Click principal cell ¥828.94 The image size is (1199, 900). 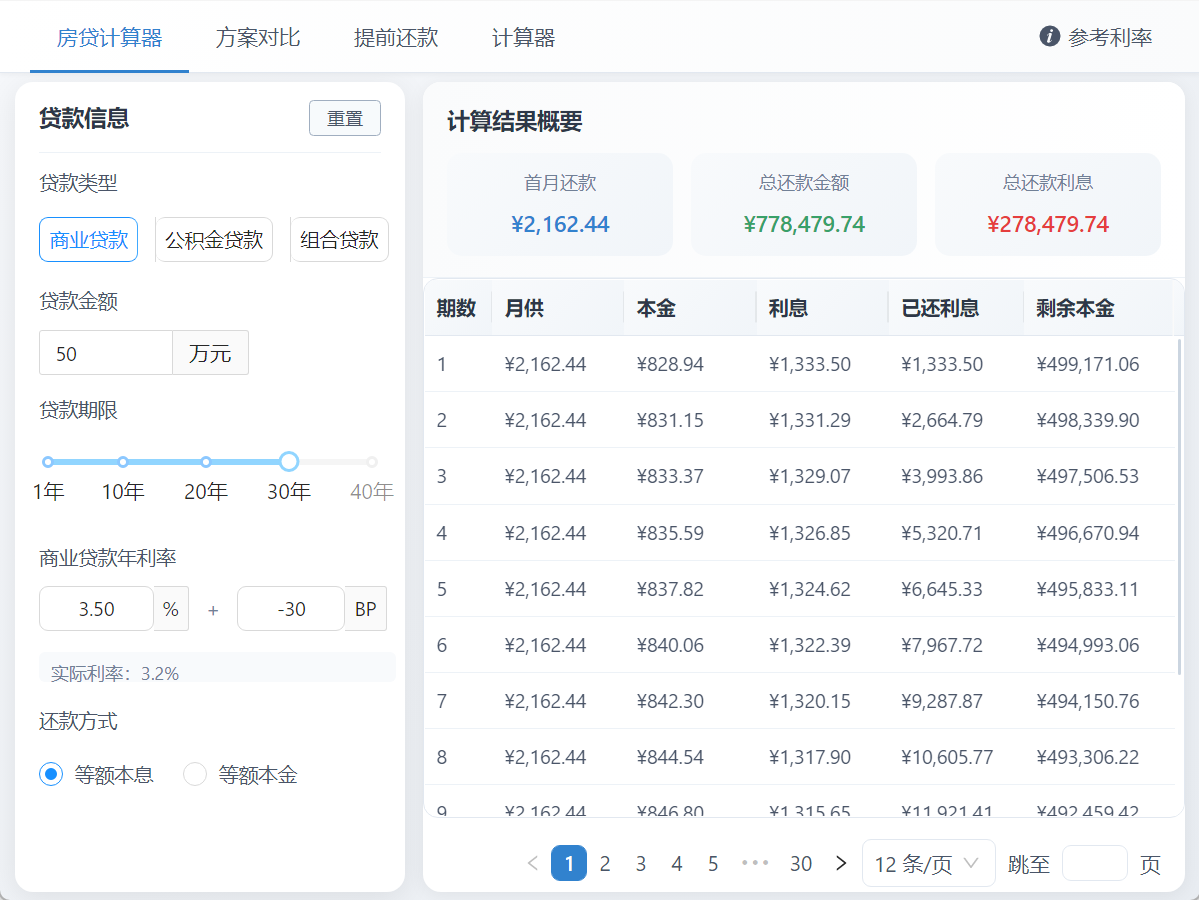pos(670,364)
